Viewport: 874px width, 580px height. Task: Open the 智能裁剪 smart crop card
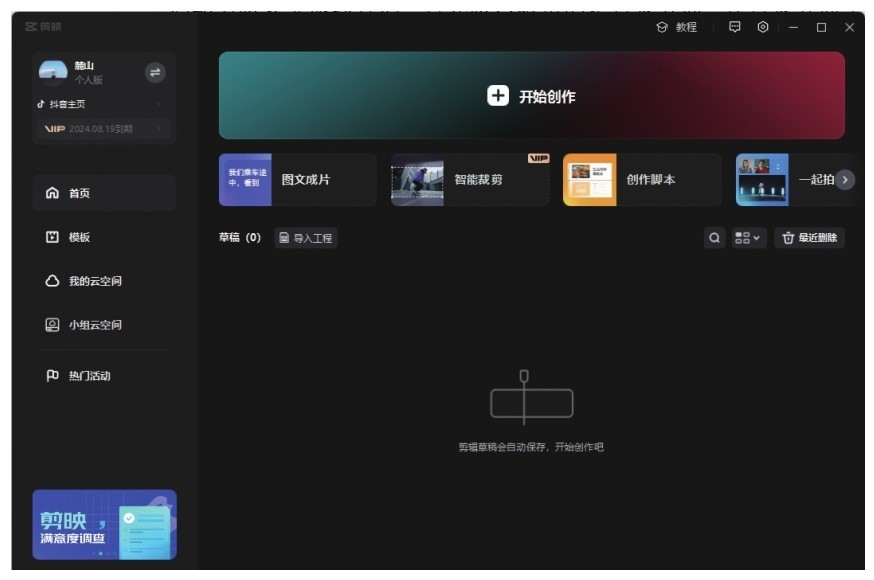click(470, 180)
